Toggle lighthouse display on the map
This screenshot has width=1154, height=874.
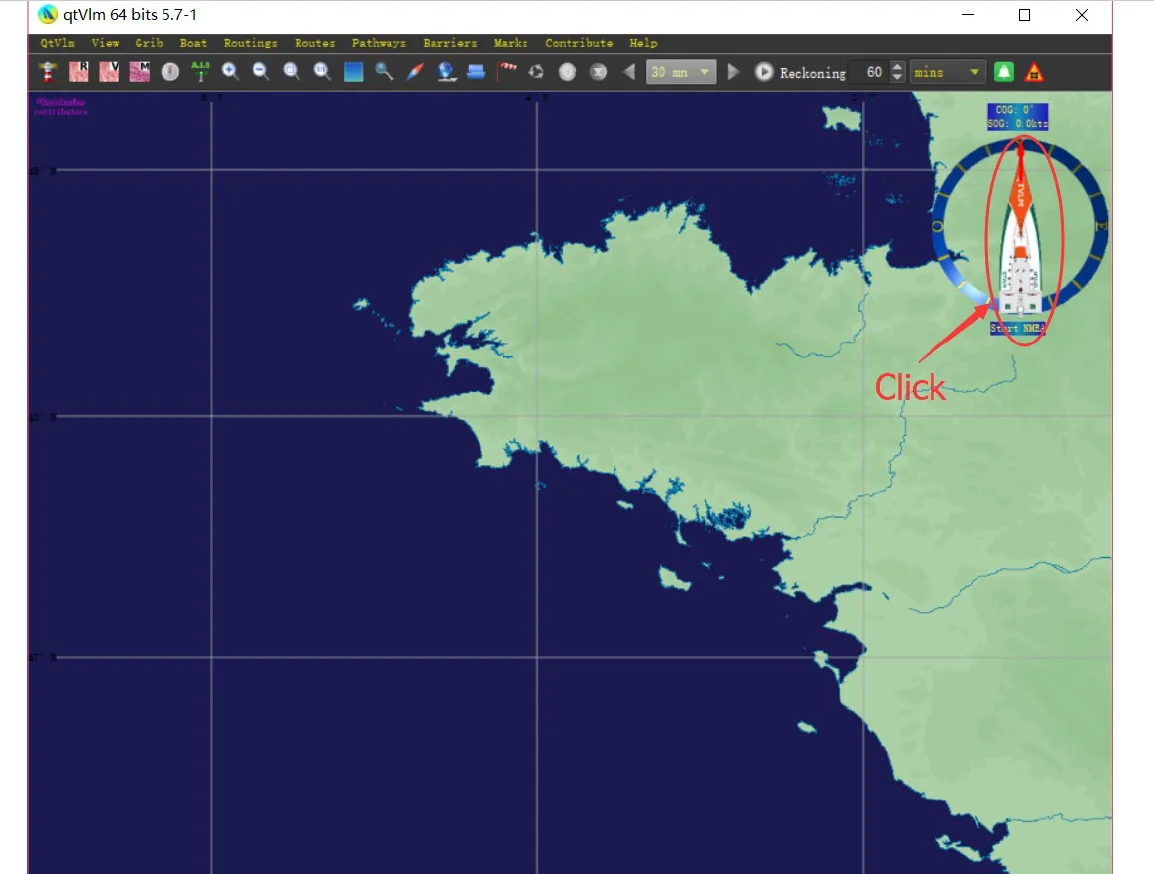(47, 72)
